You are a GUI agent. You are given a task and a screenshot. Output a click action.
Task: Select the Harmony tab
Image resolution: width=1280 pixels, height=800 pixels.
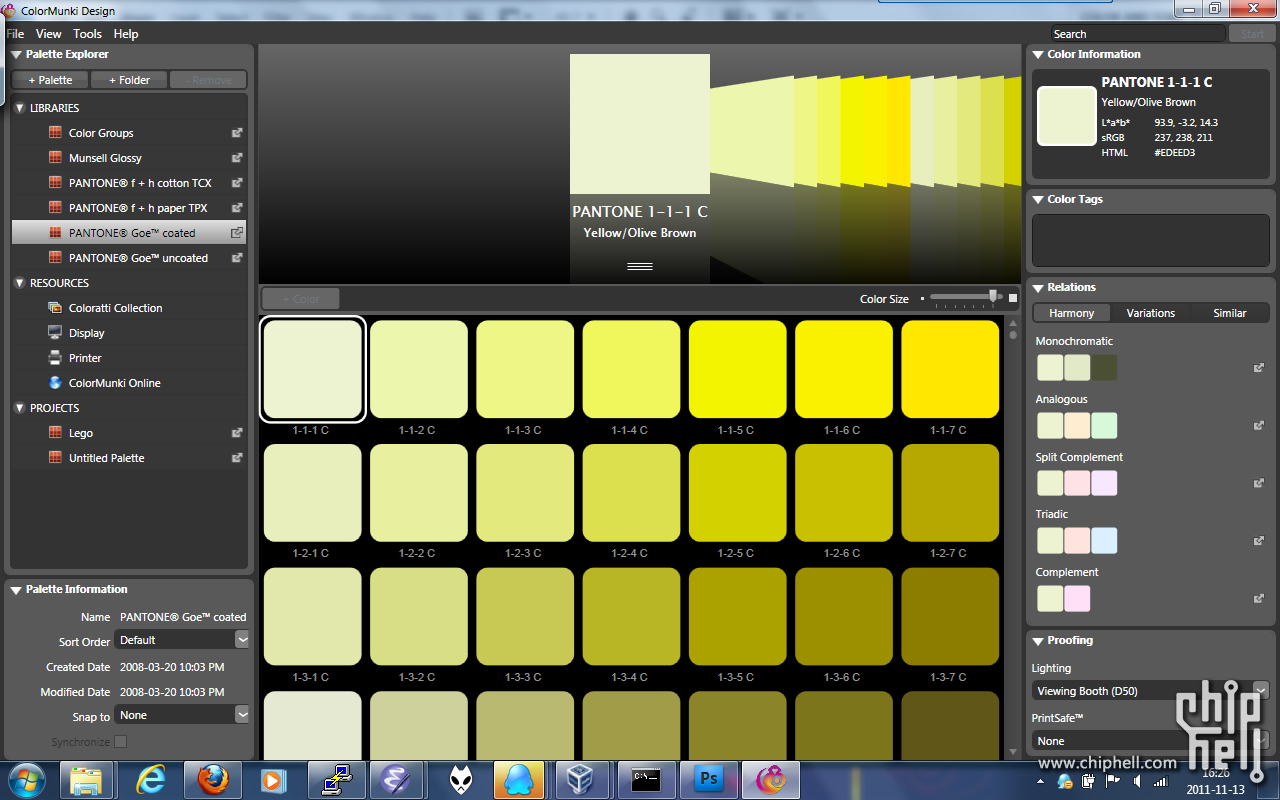[1071, 313]
